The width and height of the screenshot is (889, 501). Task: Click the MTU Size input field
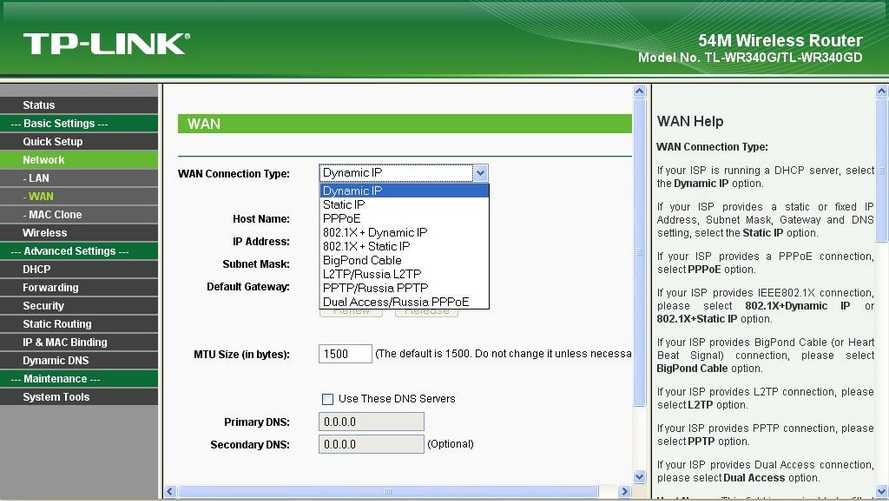[x=345, y=354]
